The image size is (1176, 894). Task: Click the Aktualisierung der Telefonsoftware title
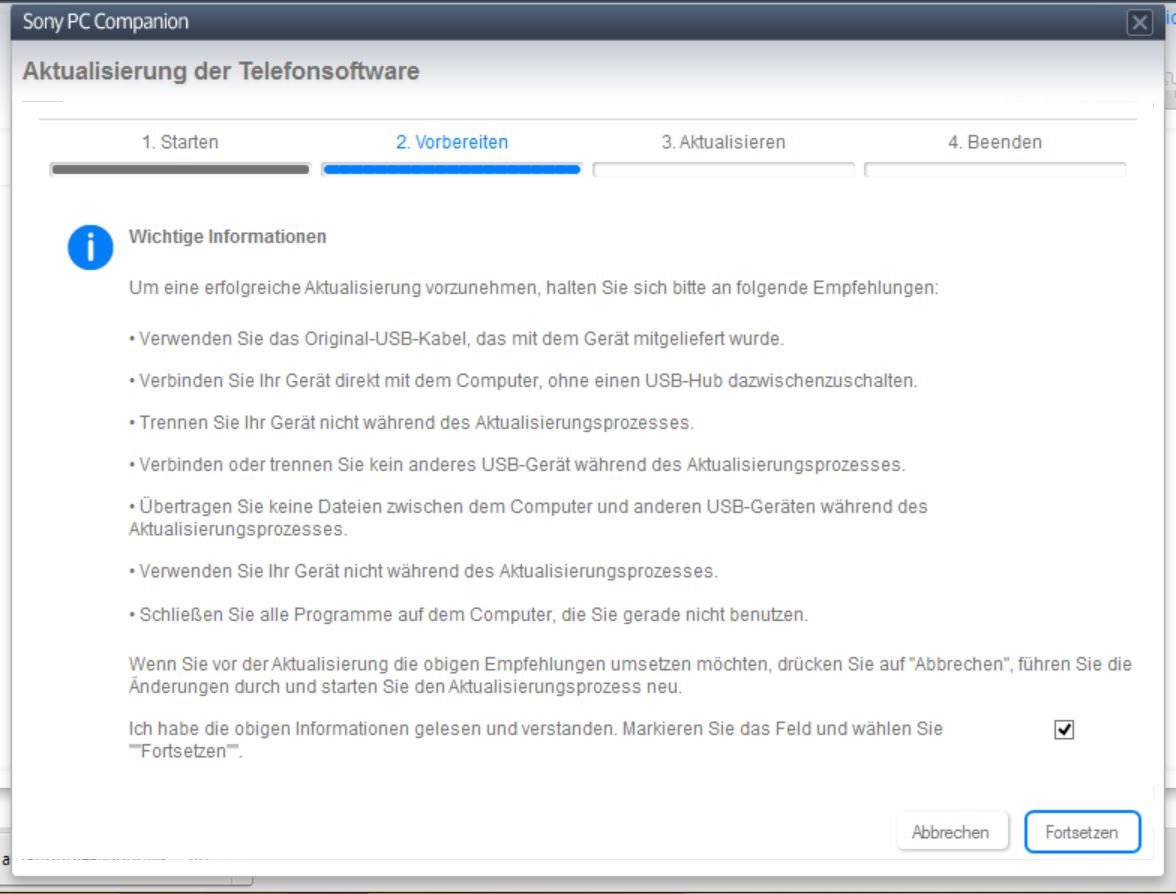click(x=221, y=71)
